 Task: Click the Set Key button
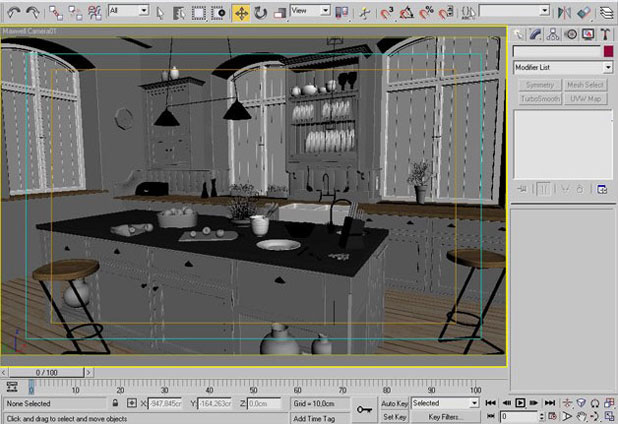394,417
